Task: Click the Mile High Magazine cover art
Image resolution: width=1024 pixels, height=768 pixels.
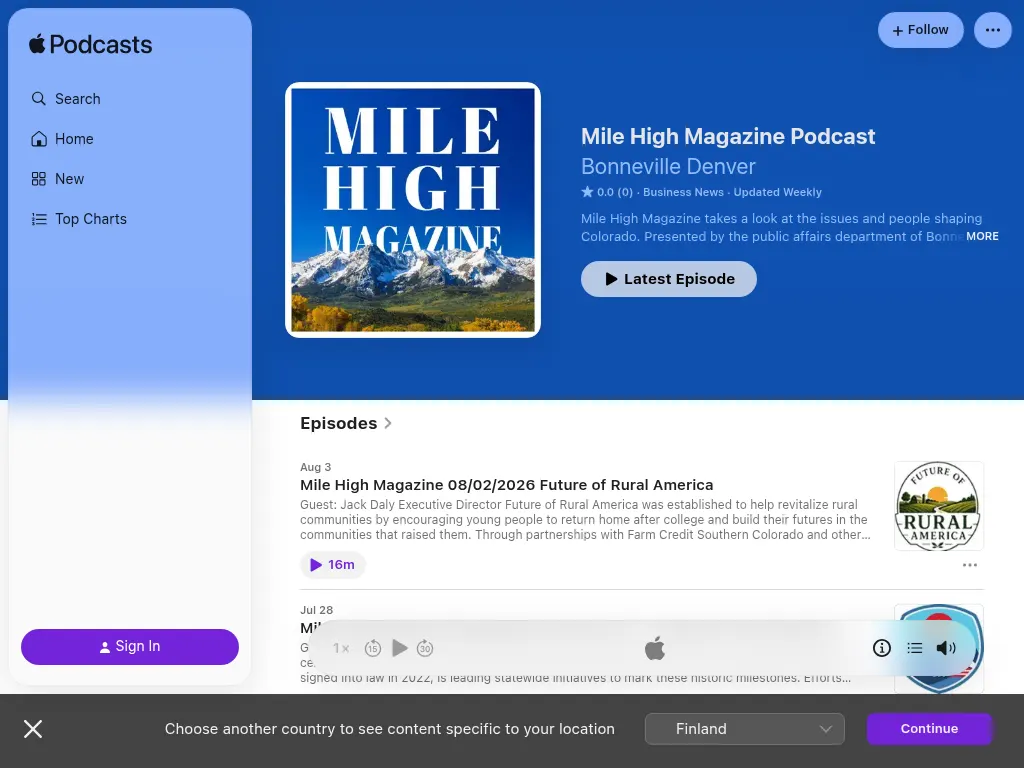Action: click(x=413, y=210)
